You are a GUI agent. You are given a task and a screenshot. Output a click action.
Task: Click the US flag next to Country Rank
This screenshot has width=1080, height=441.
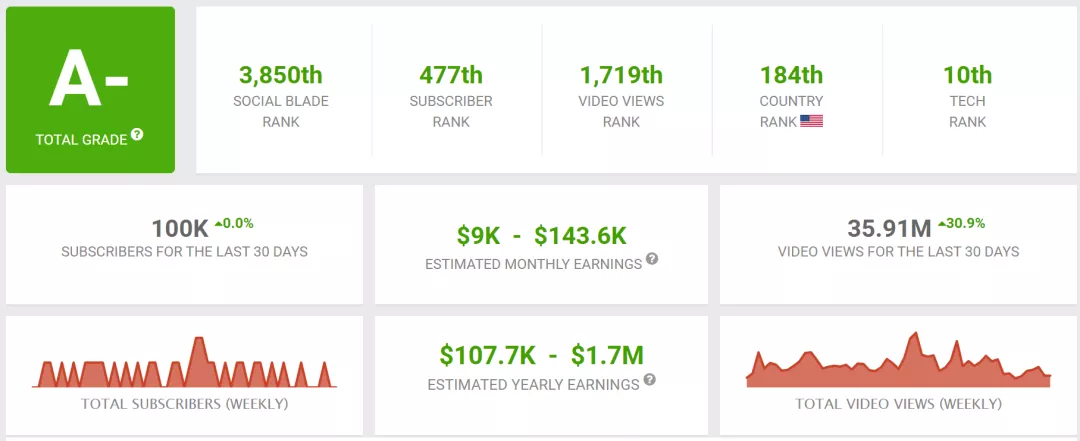click(x=811, y=121)
